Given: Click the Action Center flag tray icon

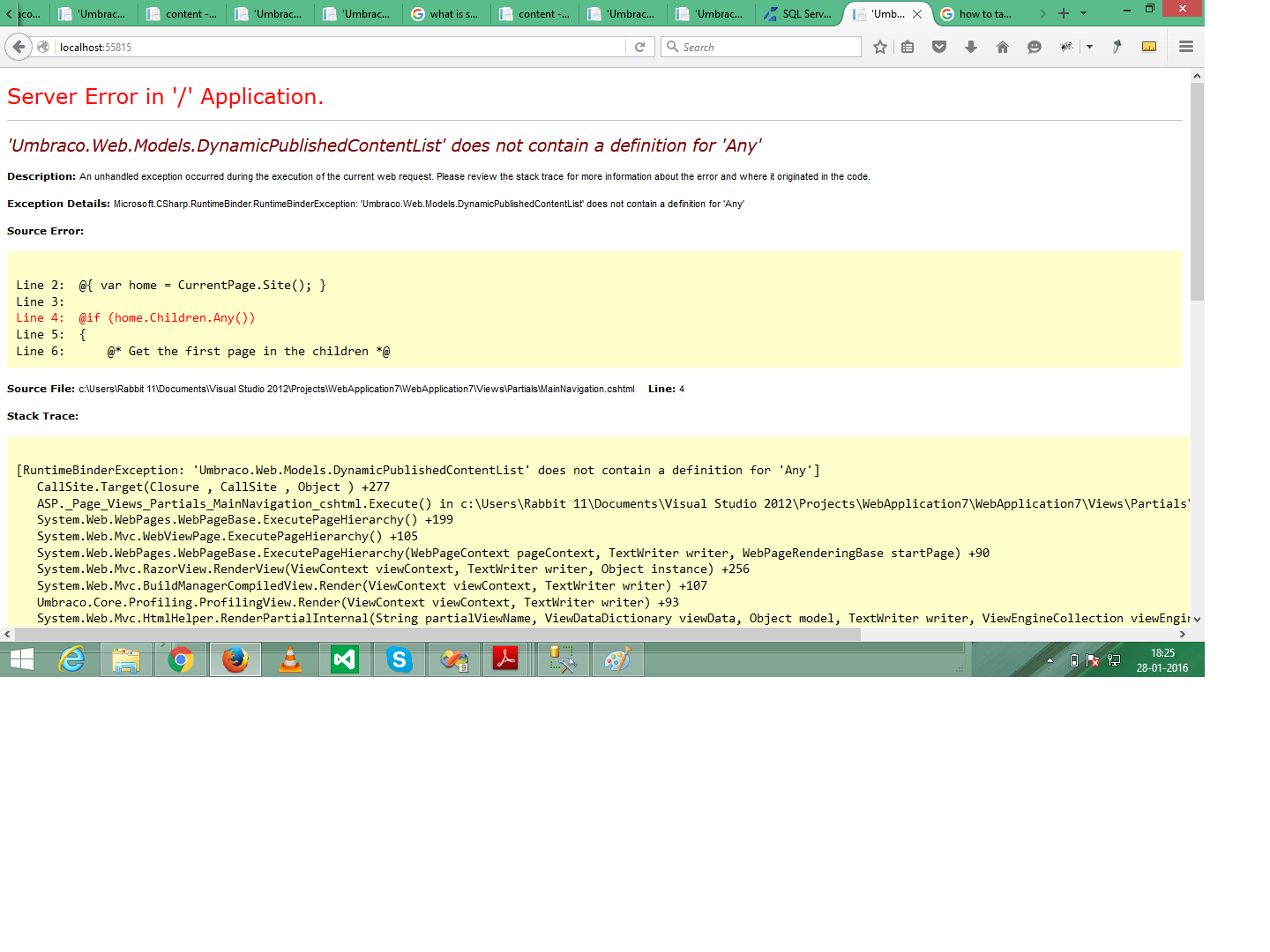Looking at the screenshot, I should point(1094,660).
